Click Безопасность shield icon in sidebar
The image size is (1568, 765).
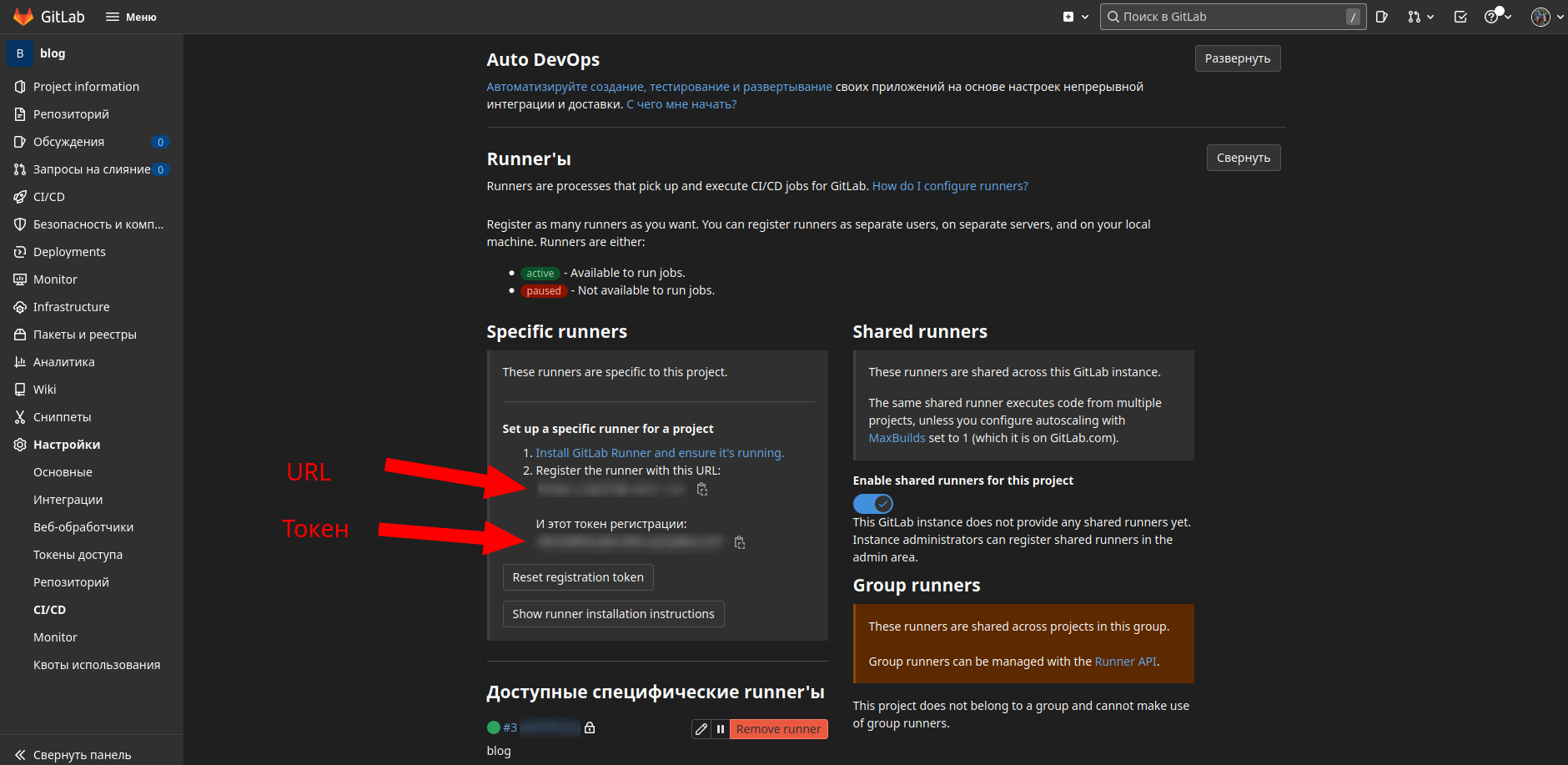click(x=20, y=224)
